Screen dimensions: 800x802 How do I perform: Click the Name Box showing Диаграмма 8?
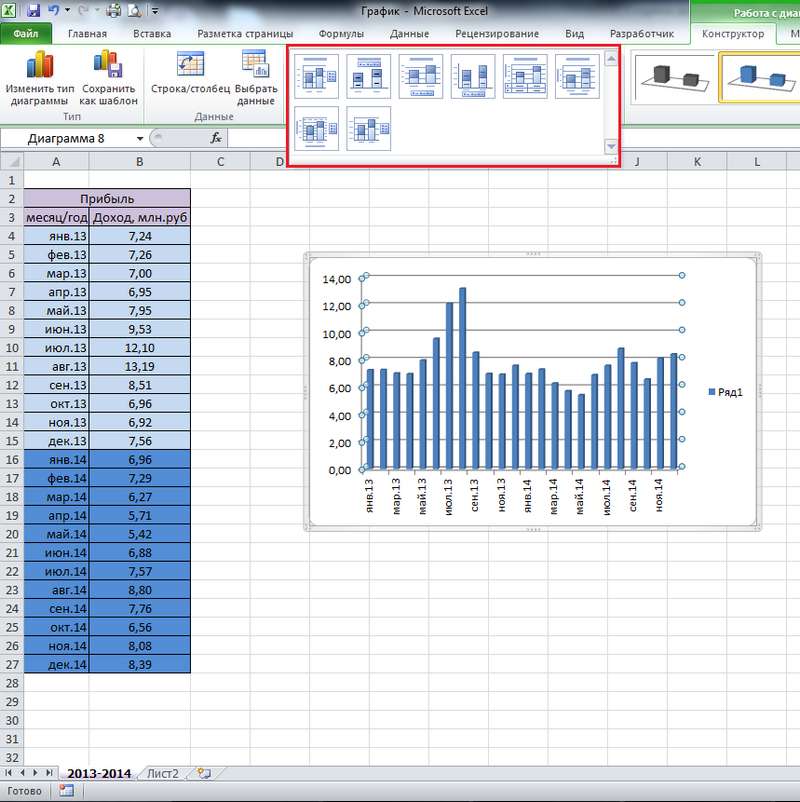65,139
